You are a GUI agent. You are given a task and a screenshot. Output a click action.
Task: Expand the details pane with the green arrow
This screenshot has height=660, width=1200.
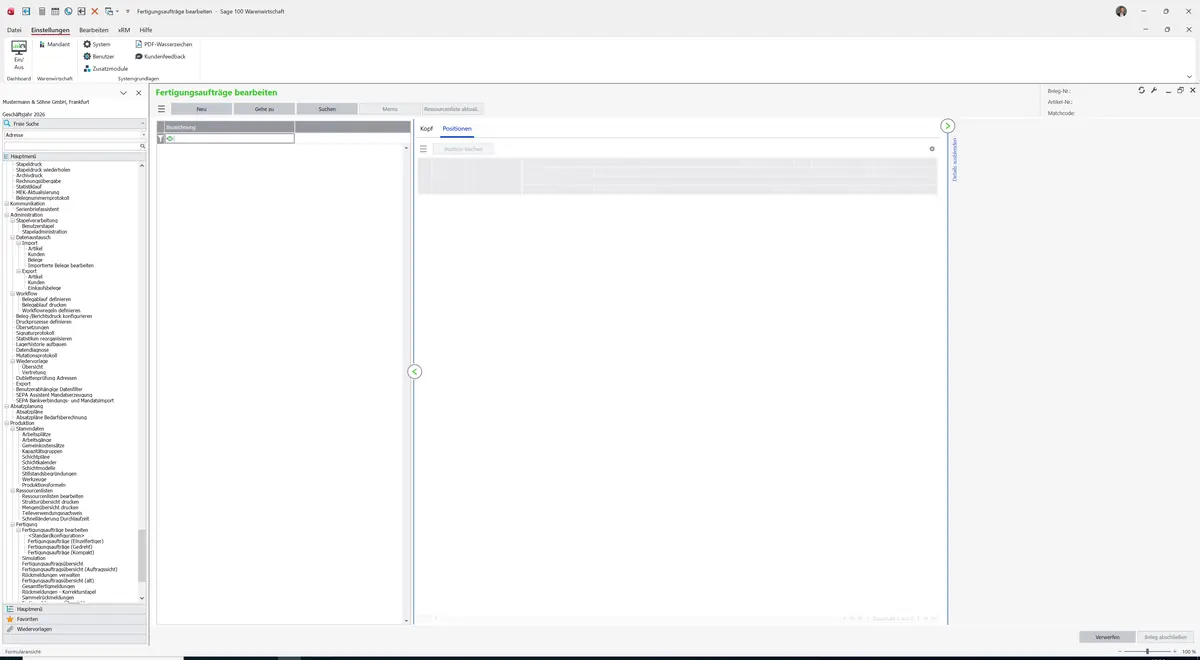pos(947,126)
